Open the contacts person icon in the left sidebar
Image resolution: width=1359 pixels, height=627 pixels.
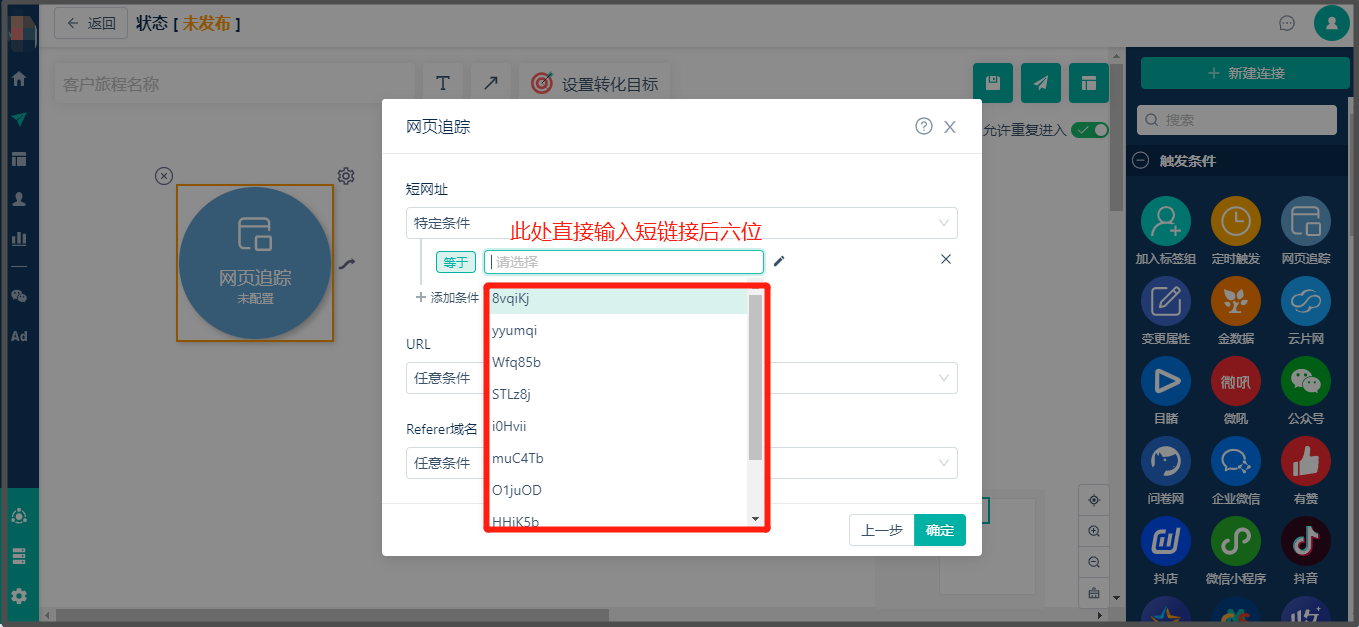tap(19, 199)
